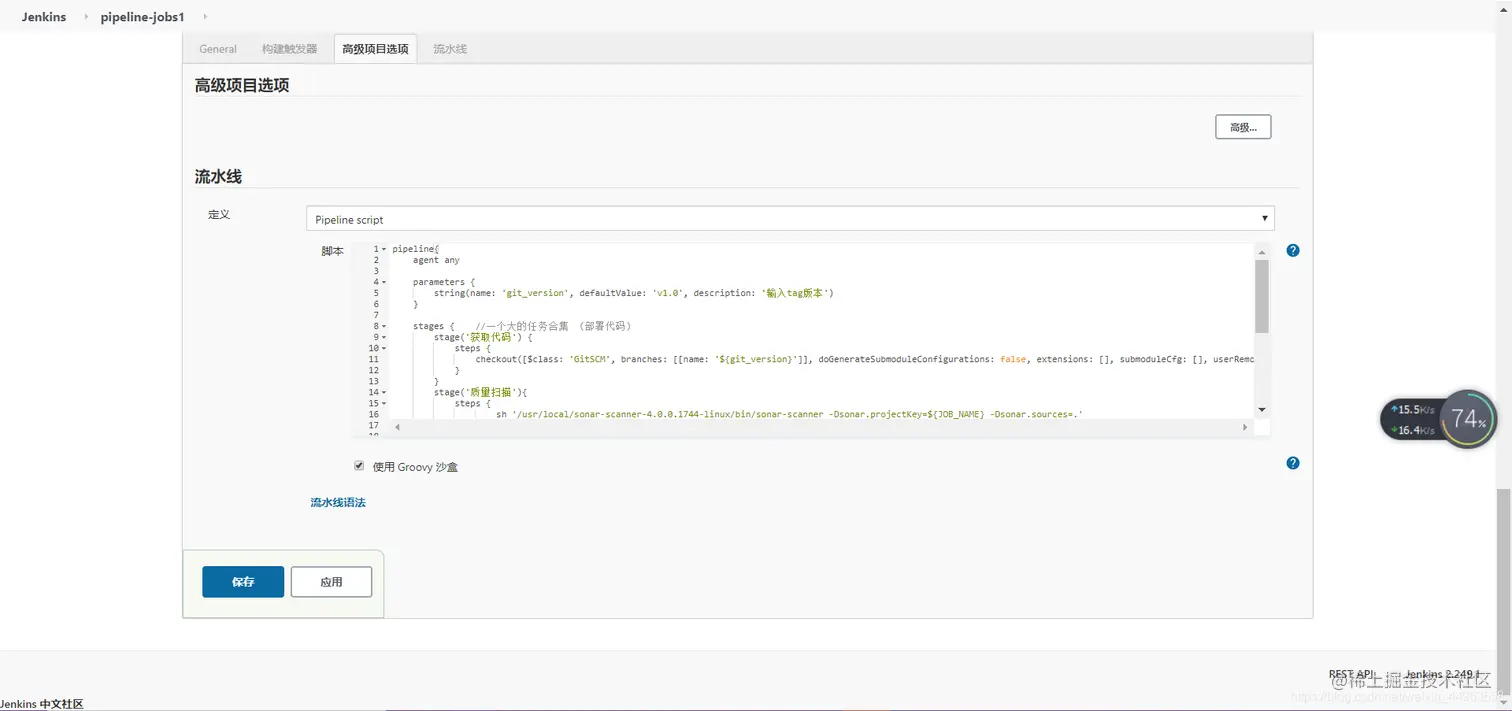Open the Pipeline script definition dropdown
1512x711 pixels.
coord(790,219)
